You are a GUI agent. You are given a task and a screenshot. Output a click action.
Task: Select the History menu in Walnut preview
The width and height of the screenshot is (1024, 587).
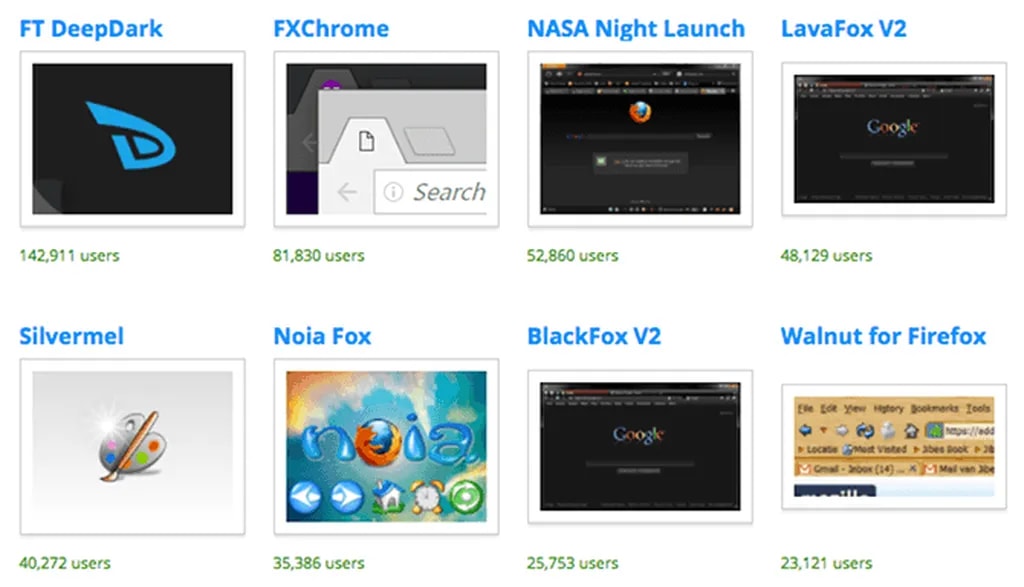pos(888,408)
